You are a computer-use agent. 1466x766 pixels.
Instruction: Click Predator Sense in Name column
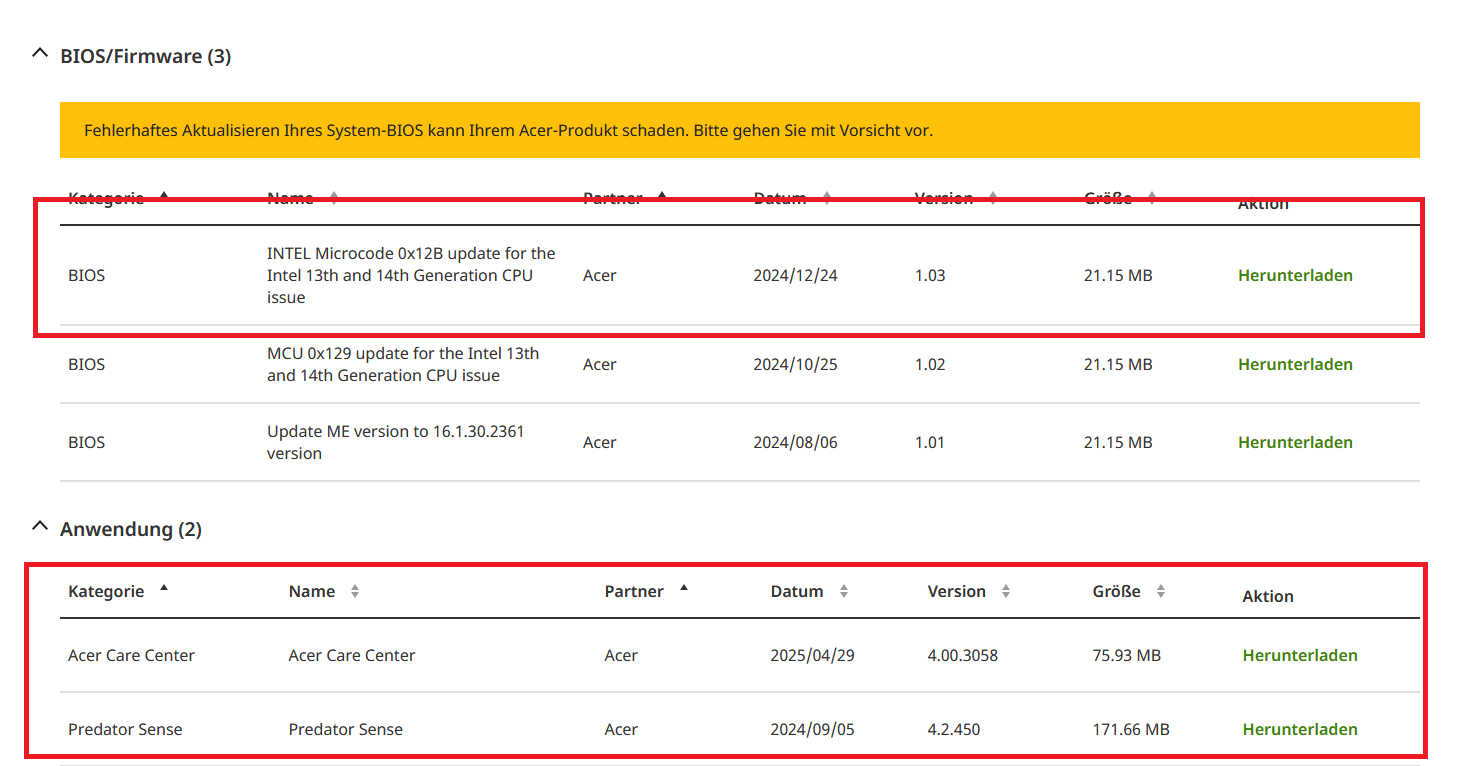pyautogui.click(x=346, y=729)
